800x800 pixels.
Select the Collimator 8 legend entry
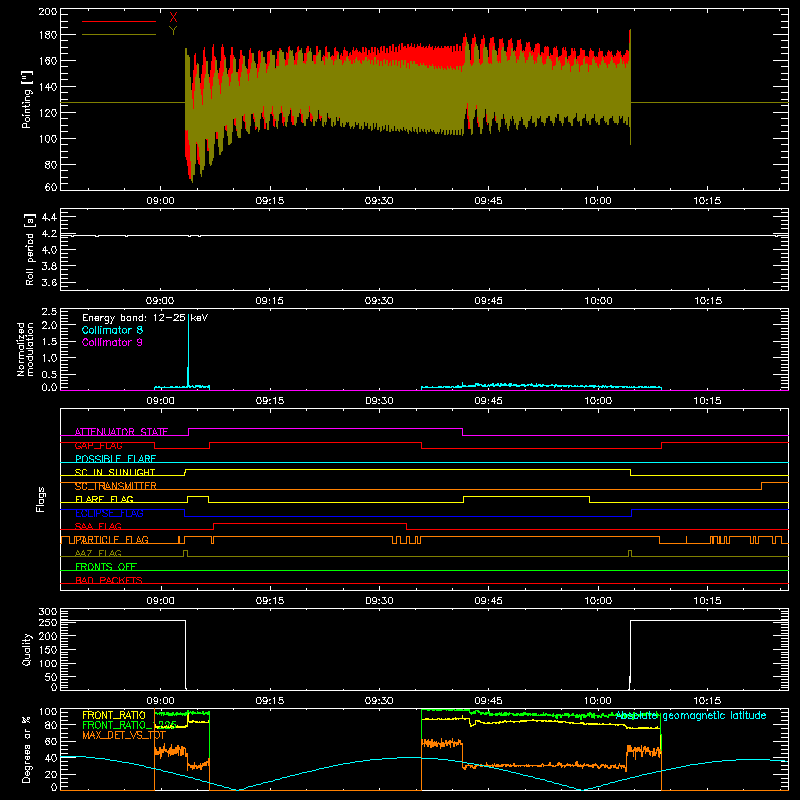tap(112, 330)
